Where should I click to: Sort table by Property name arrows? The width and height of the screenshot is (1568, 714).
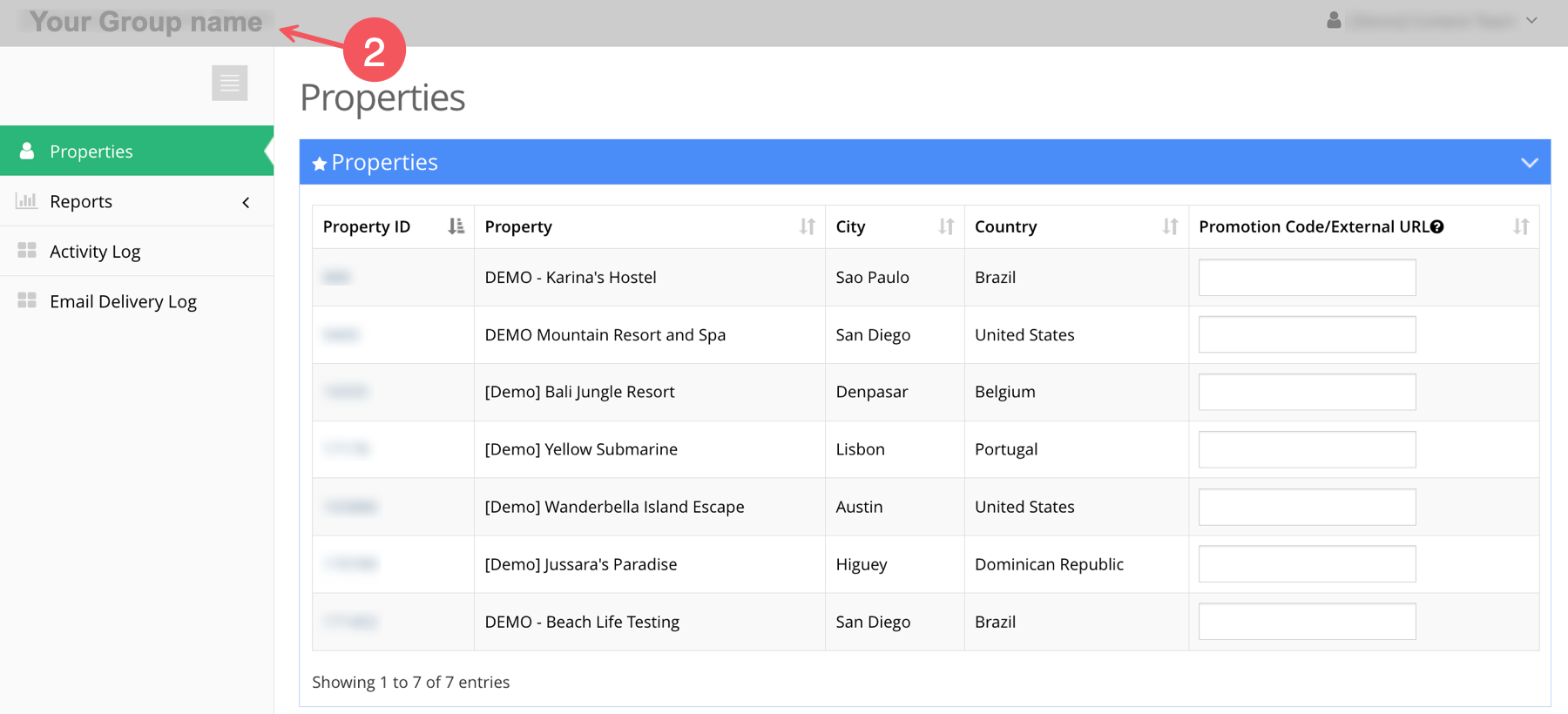tap(807, 226)
